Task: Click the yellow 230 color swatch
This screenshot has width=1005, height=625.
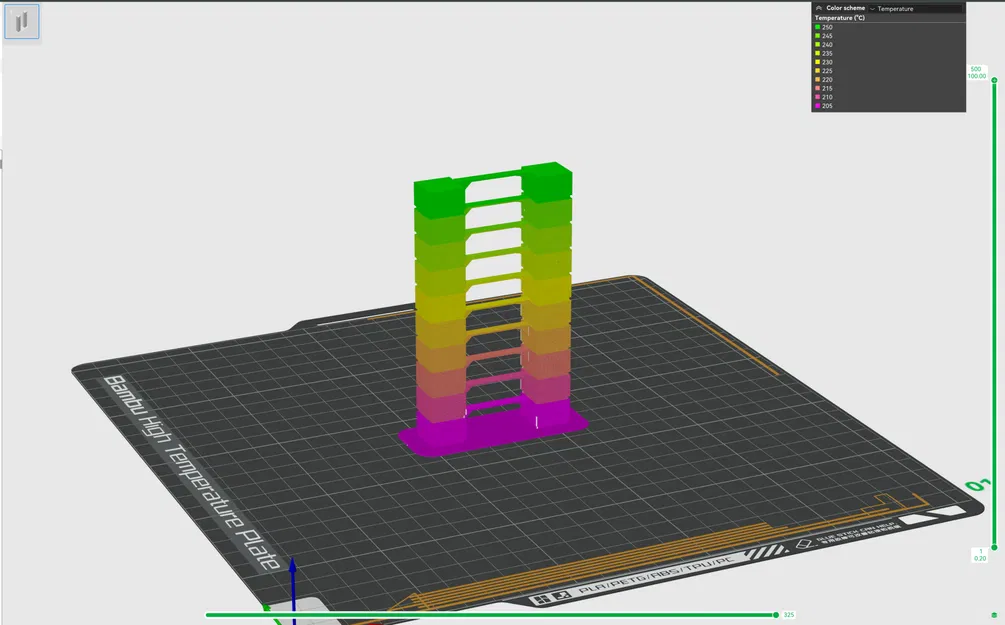Action: tap(818, 62)
